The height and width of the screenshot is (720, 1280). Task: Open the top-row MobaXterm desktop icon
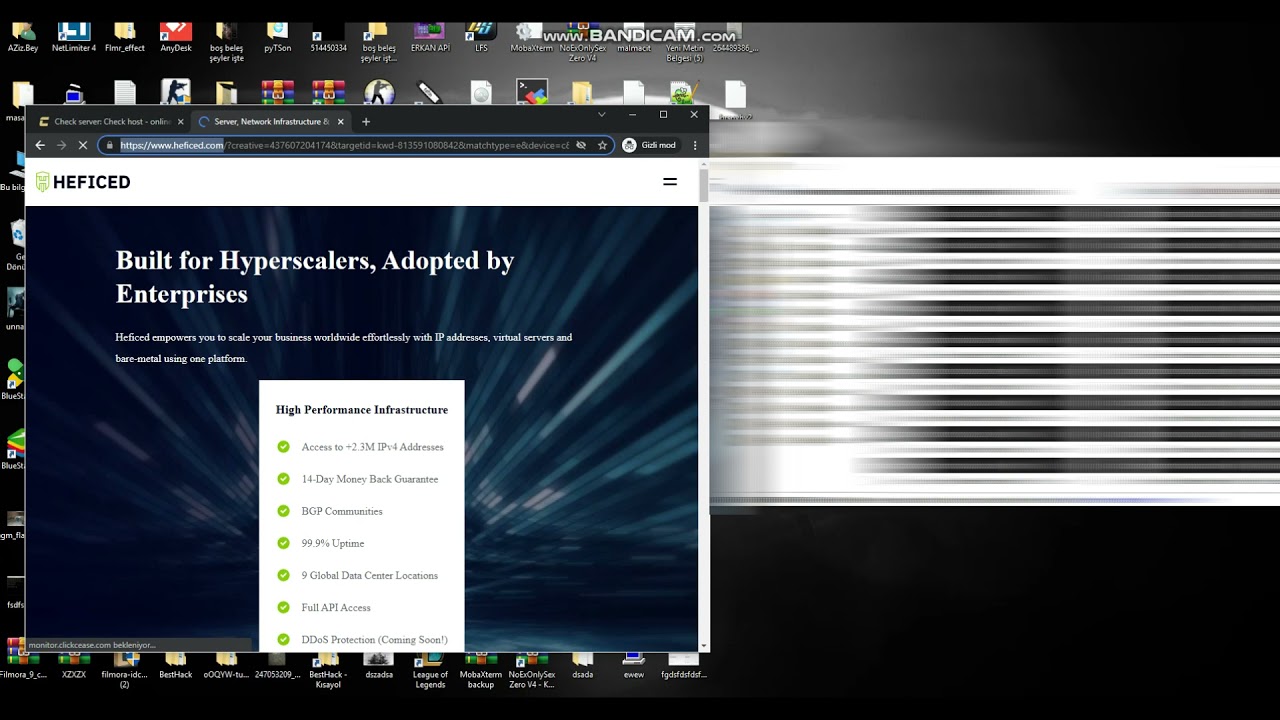(532, 38)
